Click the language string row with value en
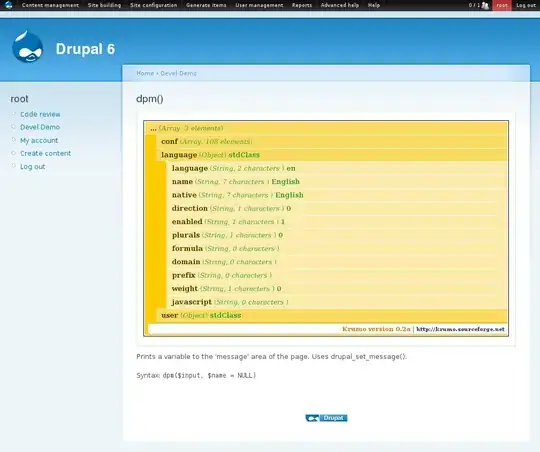The image size is (540, 452). click(337, 168)
